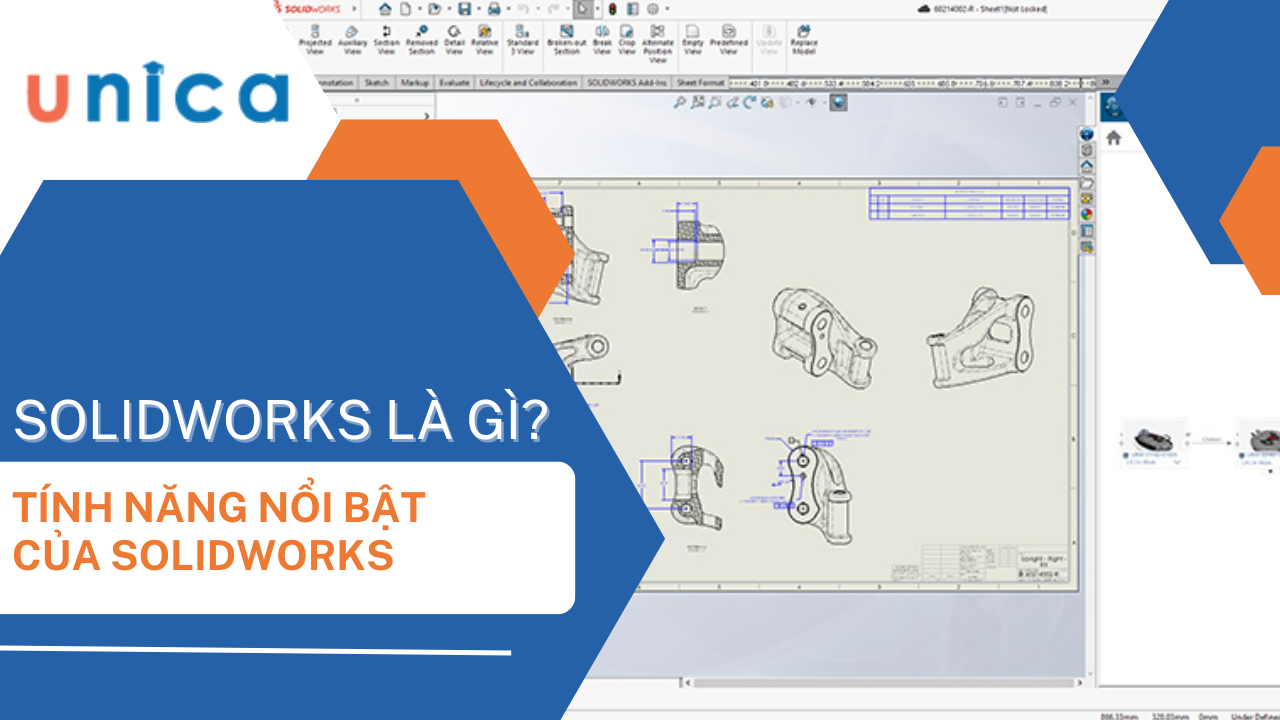Open the dropdown arrow beside Save icon
This screenshot has width=1280, height=720.
(x=479, y=9)
